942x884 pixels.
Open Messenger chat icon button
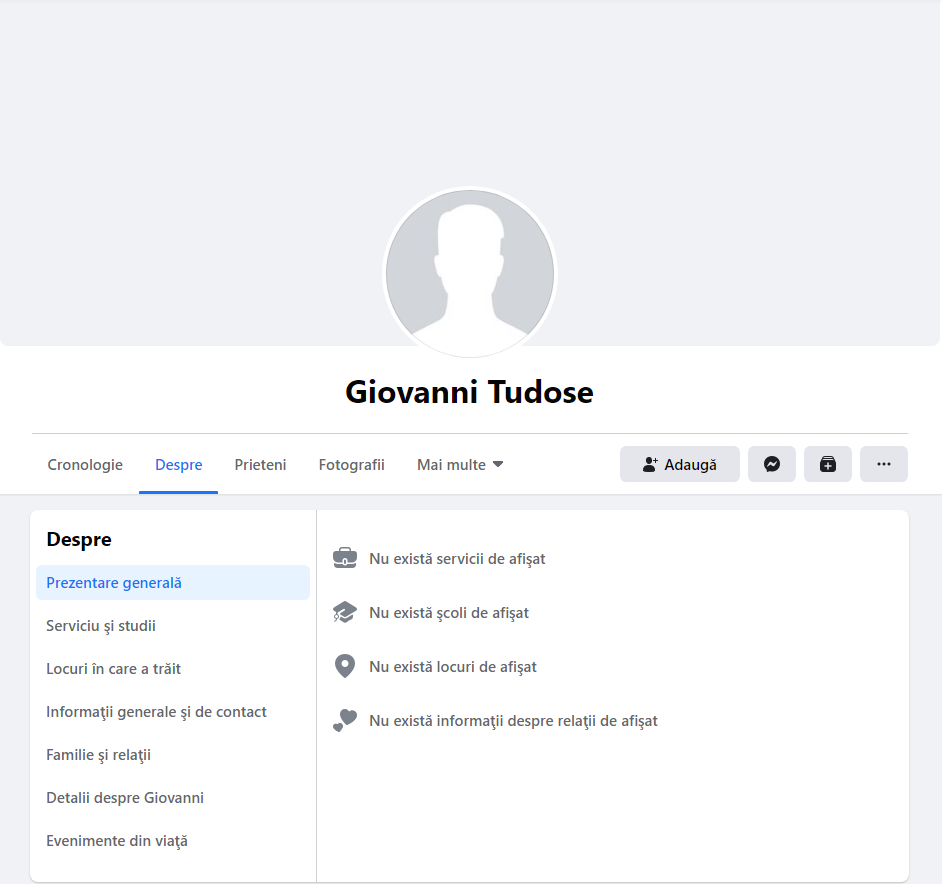tap(771, 464)
